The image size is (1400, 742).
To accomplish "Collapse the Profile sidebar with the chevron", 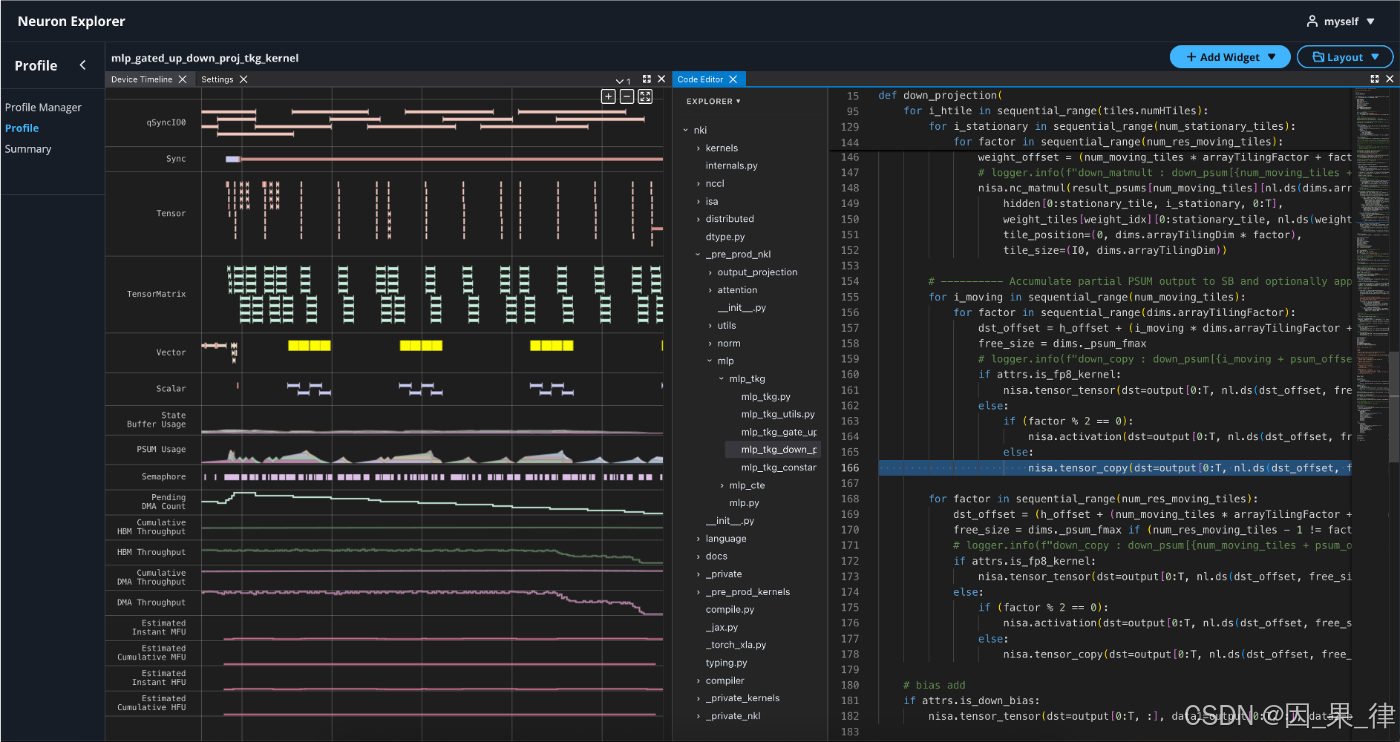I will point(83,66).
